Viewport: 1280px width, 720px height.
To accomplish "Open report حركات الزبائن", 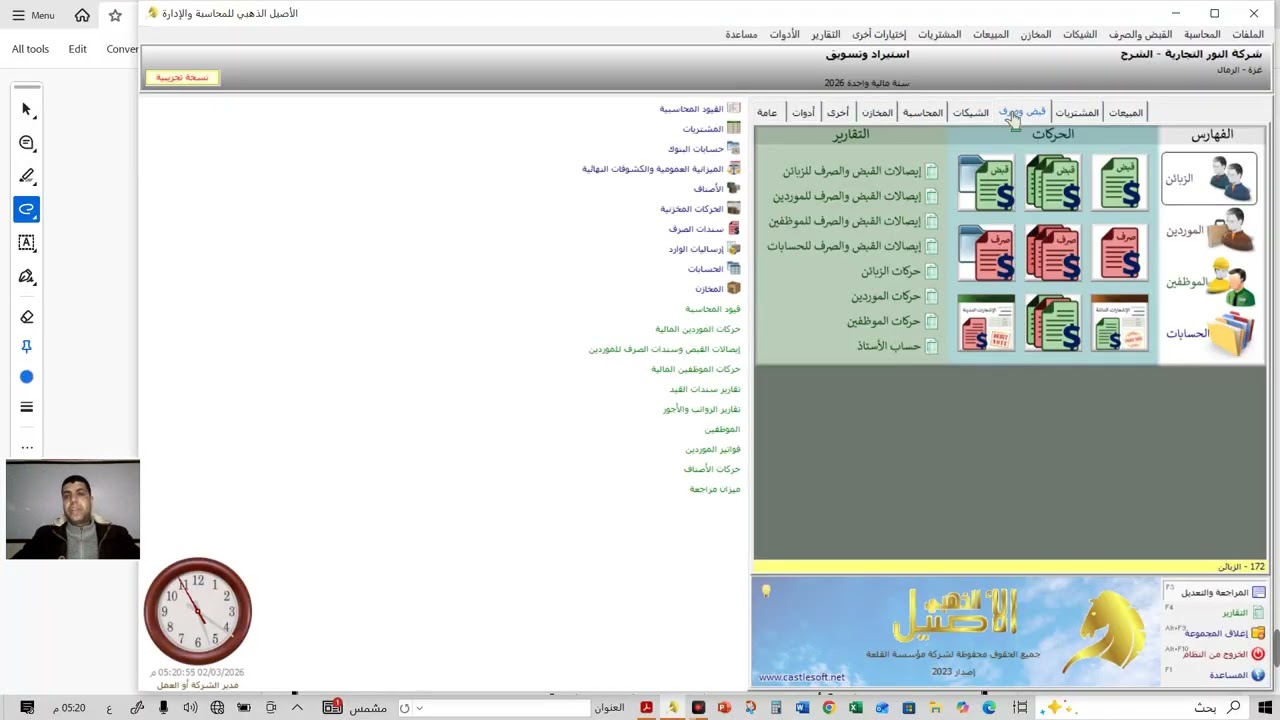I will pos(899,271).
